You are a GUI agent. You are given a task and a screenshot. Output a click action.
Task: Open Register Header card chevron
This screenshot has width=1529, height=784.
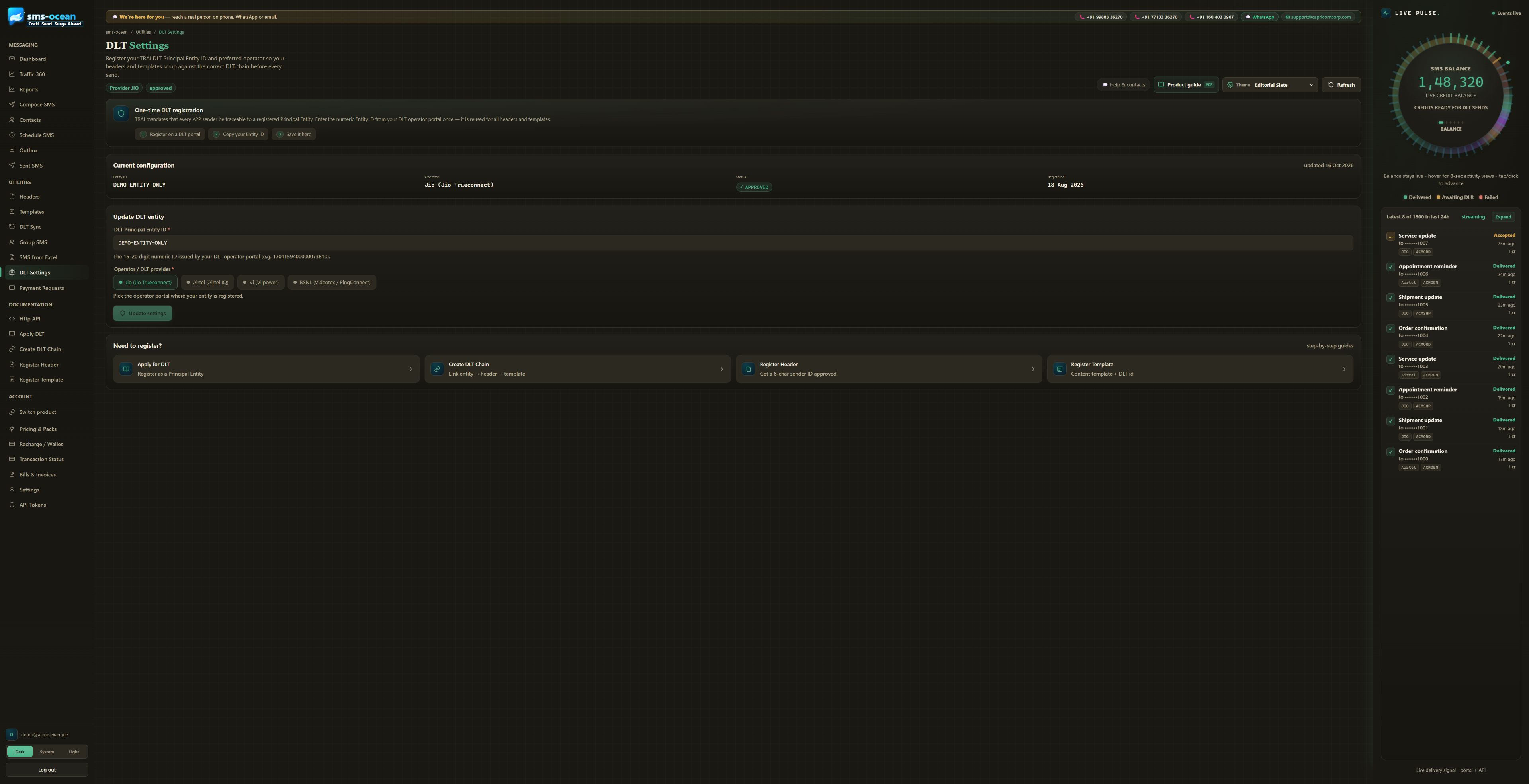(x=1033, y=369)
